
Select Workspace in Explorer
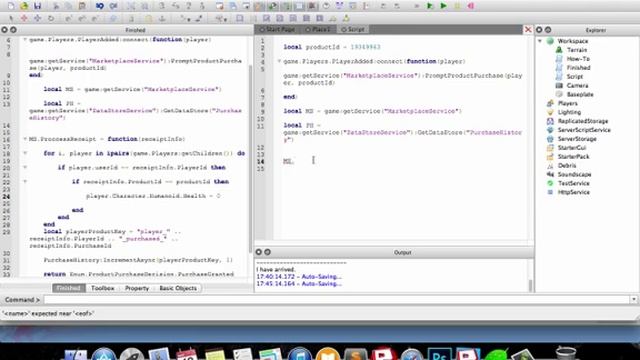point(573,41)
